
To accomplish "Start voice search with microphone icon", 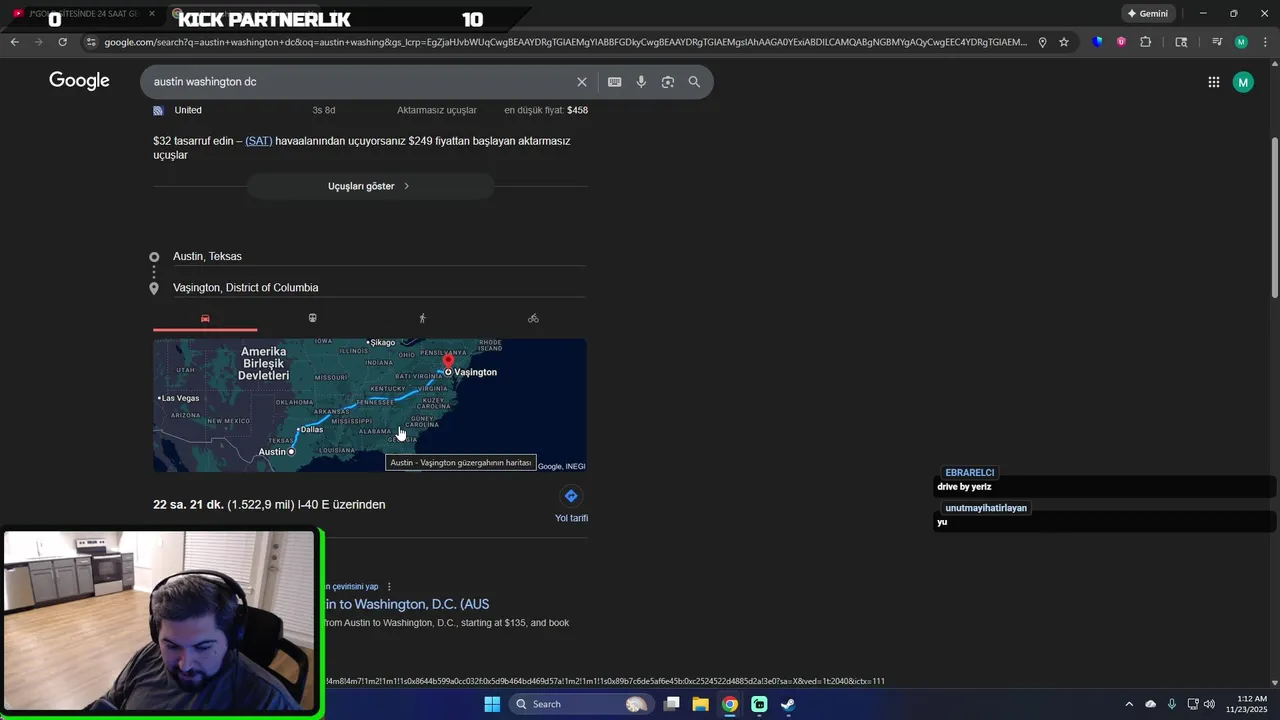I will point(641,82).
